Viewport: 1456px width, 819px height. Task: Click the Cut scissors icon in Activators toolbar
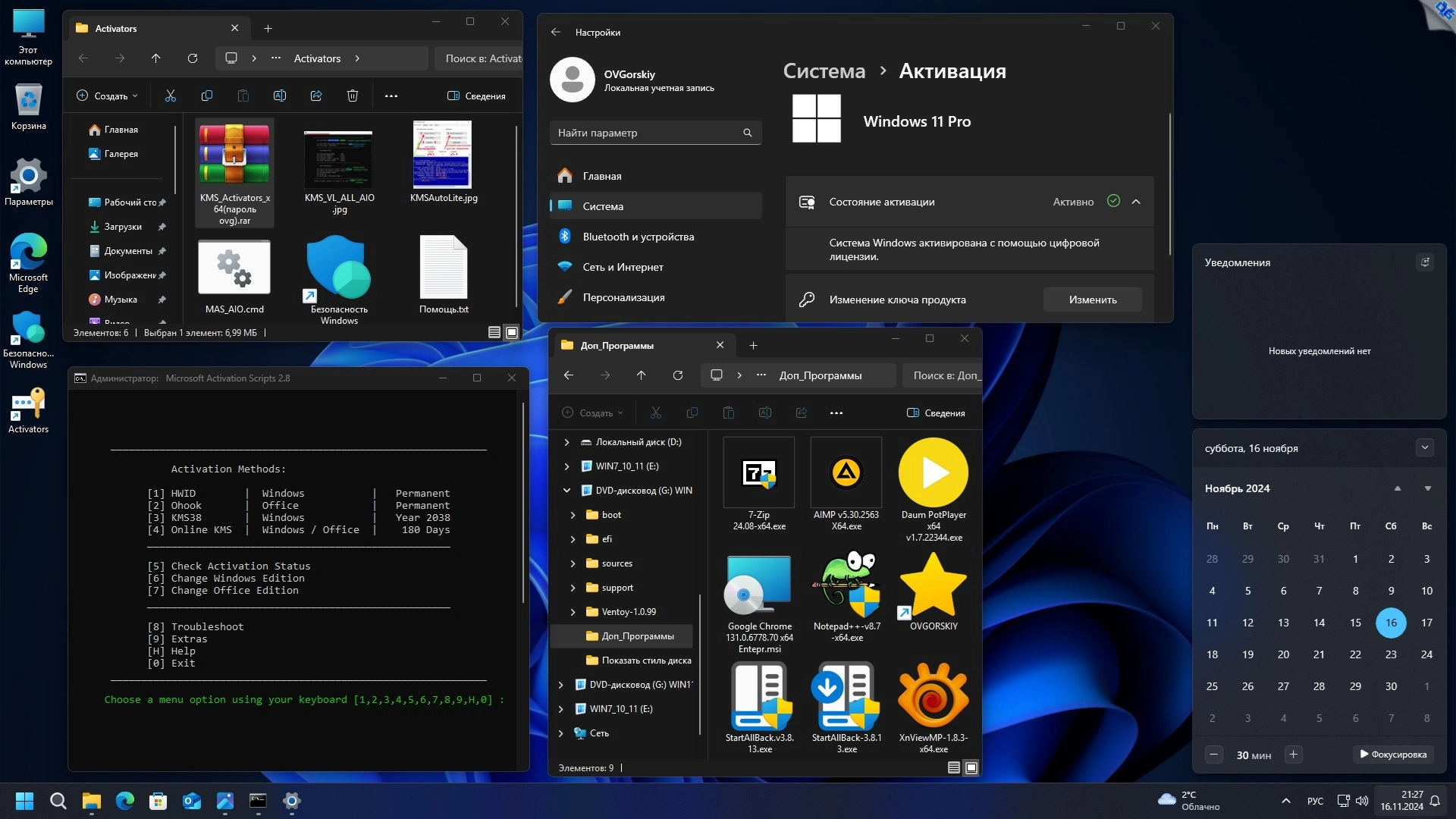point(170,96)
